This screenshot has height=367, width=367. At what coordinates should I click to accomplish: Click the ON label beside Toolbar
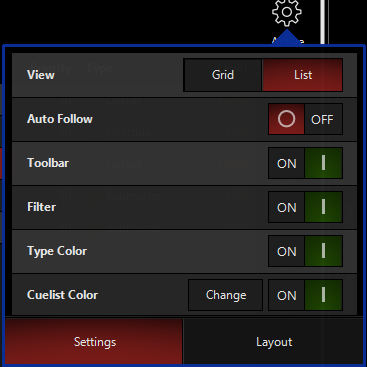(287, 163)
